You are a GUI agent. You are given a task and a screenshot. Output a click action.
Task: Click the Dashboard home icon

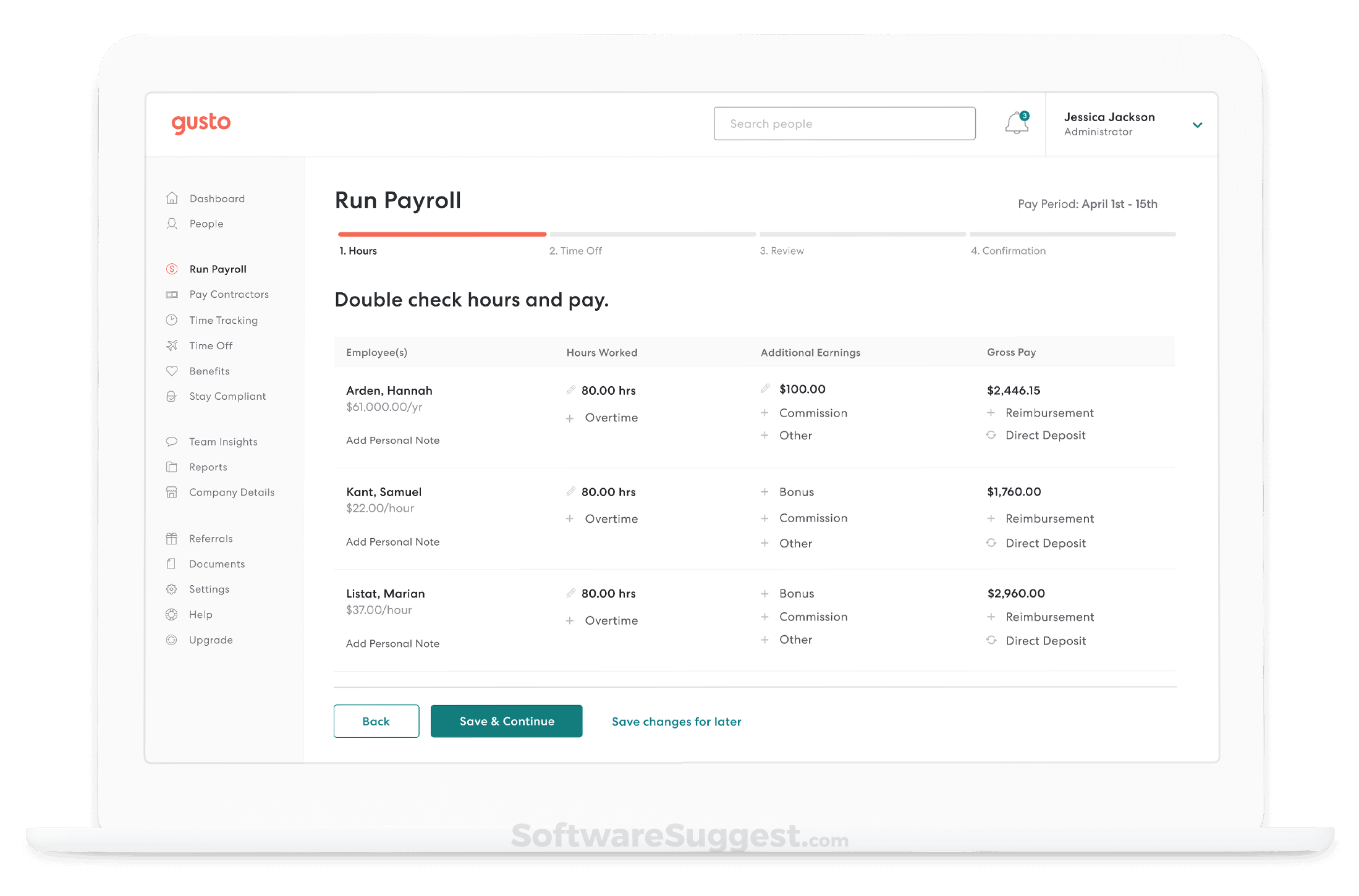pos(172,198)
